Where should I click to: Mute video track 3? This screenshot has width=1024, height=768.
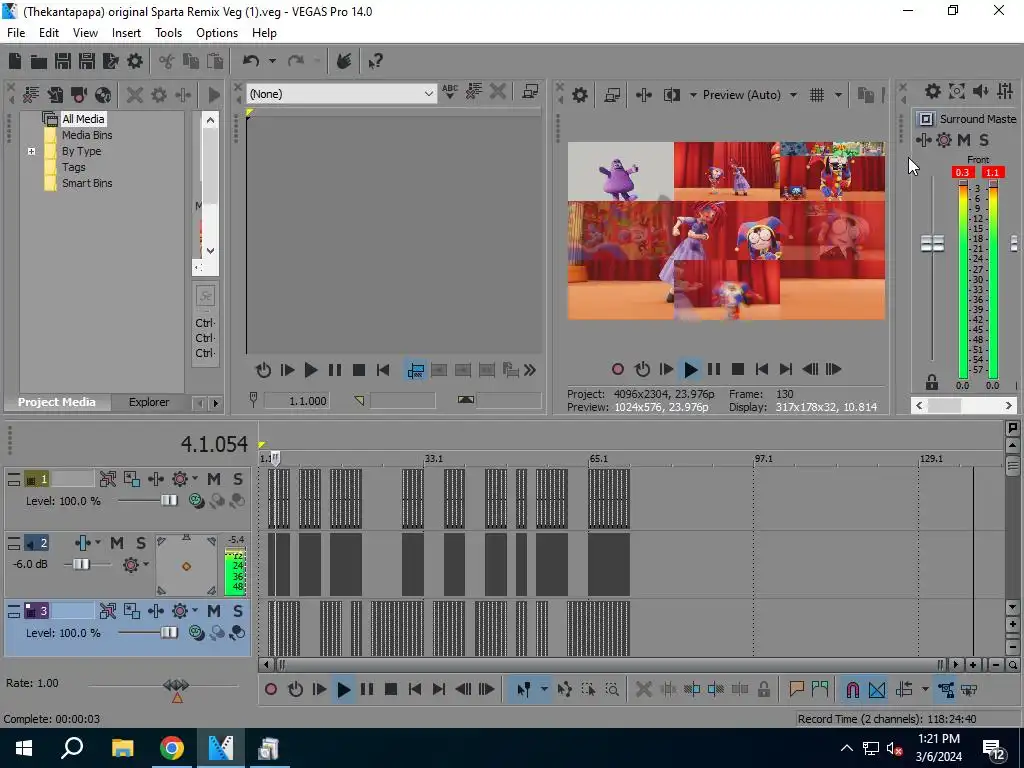(214, 611)
